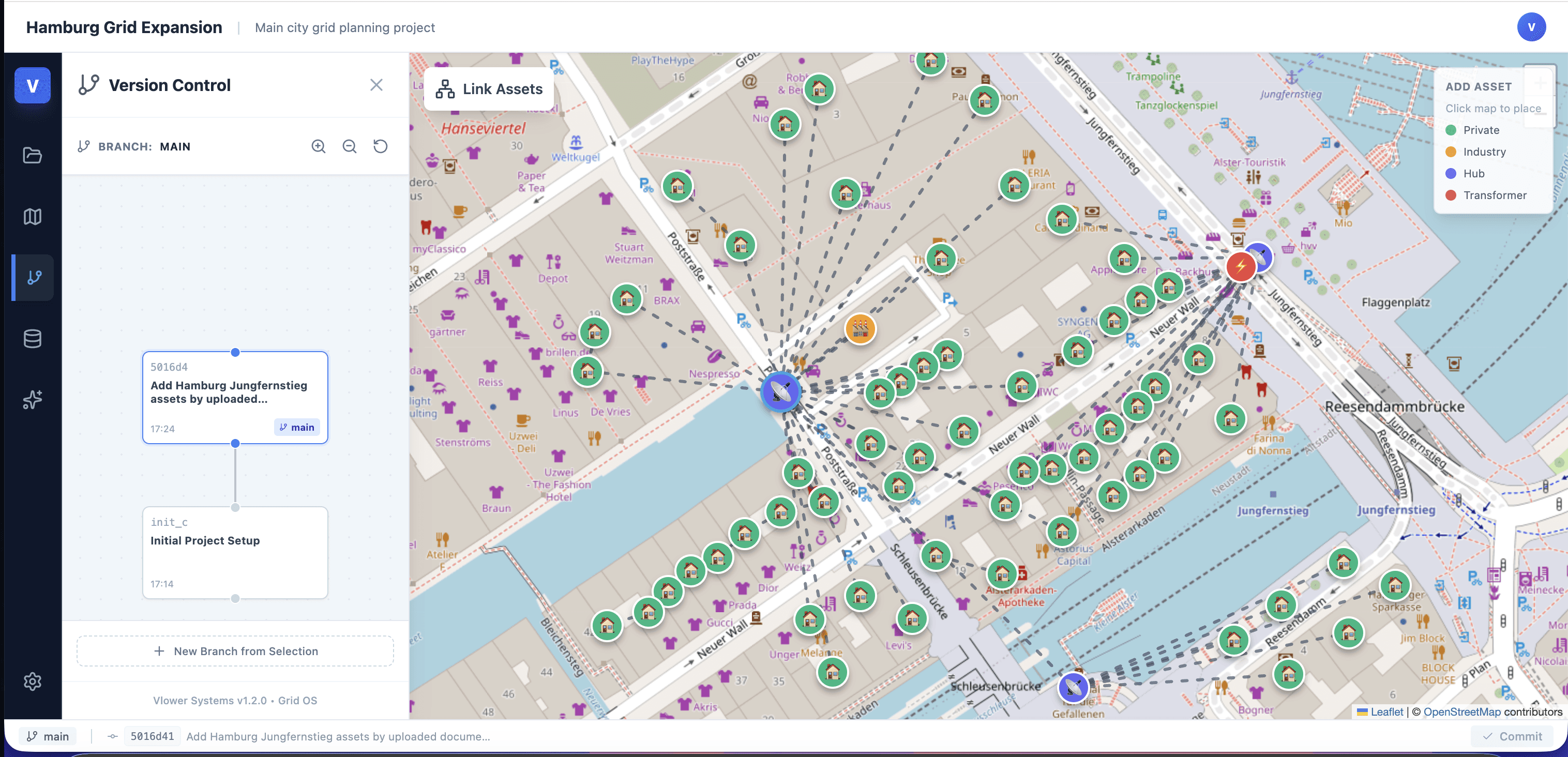Reset the commit graph view
This screenshot has height=757, width=1568.
[x=381, y=146]
